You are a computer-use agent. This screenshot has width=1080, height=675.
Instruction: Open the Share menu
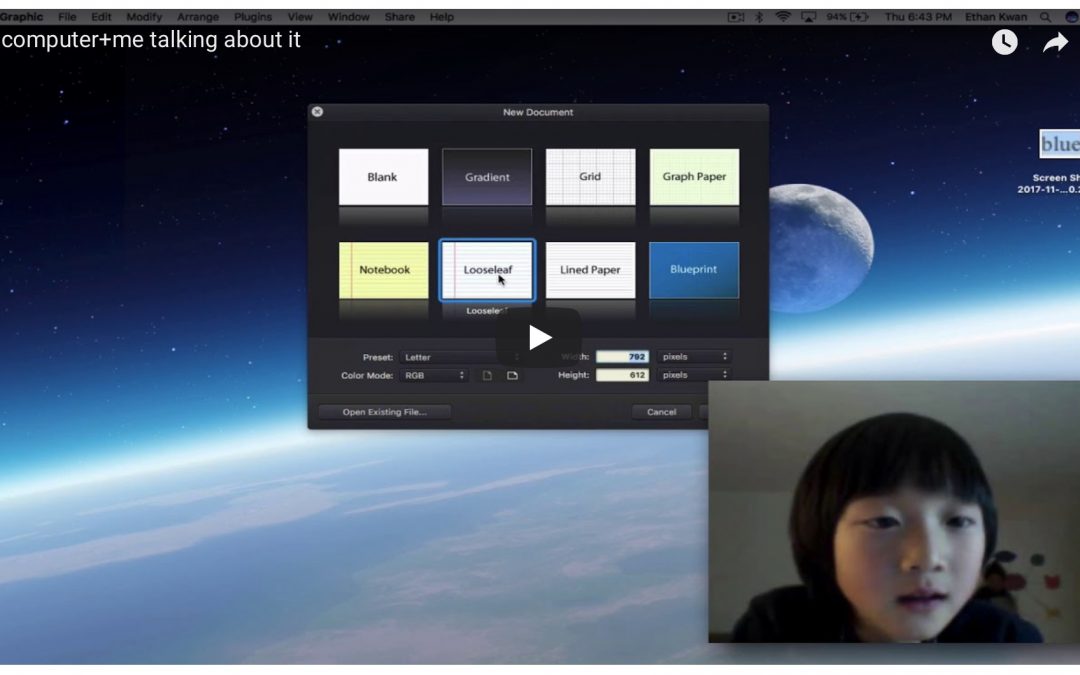(x=399, y=17)
